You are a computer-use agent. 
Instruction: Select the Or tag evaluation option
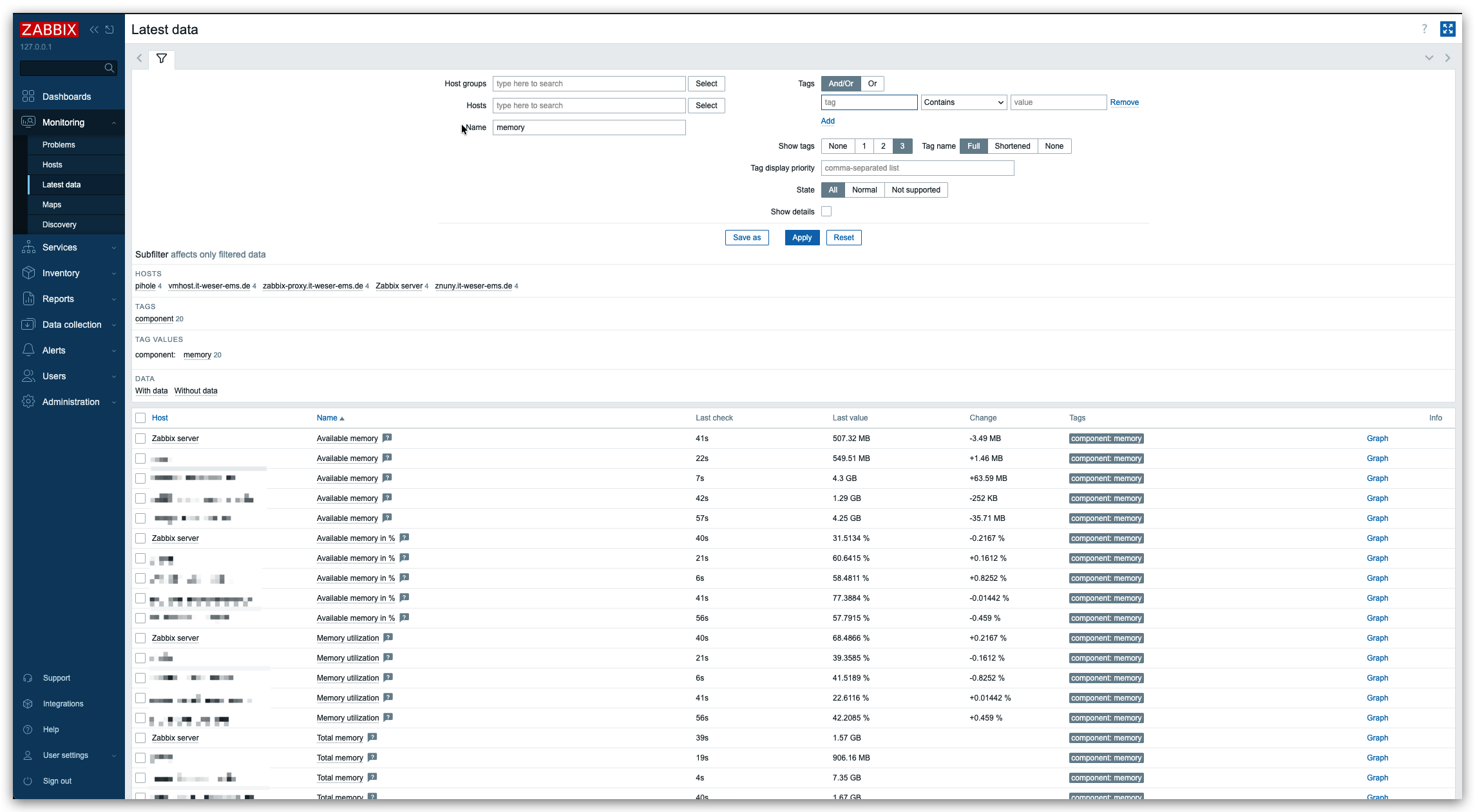click(872, 84)
